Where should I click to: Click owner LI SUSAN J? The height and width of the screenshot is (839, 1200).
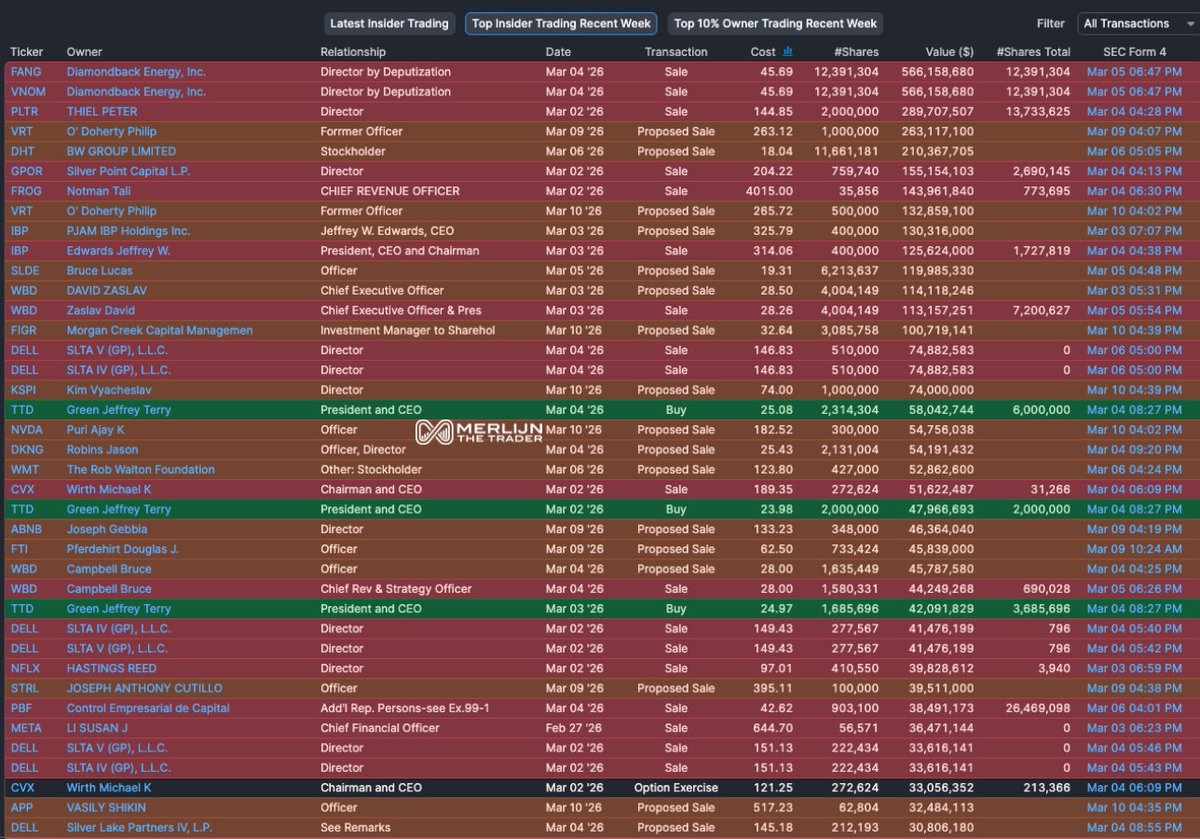tap(98, 728)
